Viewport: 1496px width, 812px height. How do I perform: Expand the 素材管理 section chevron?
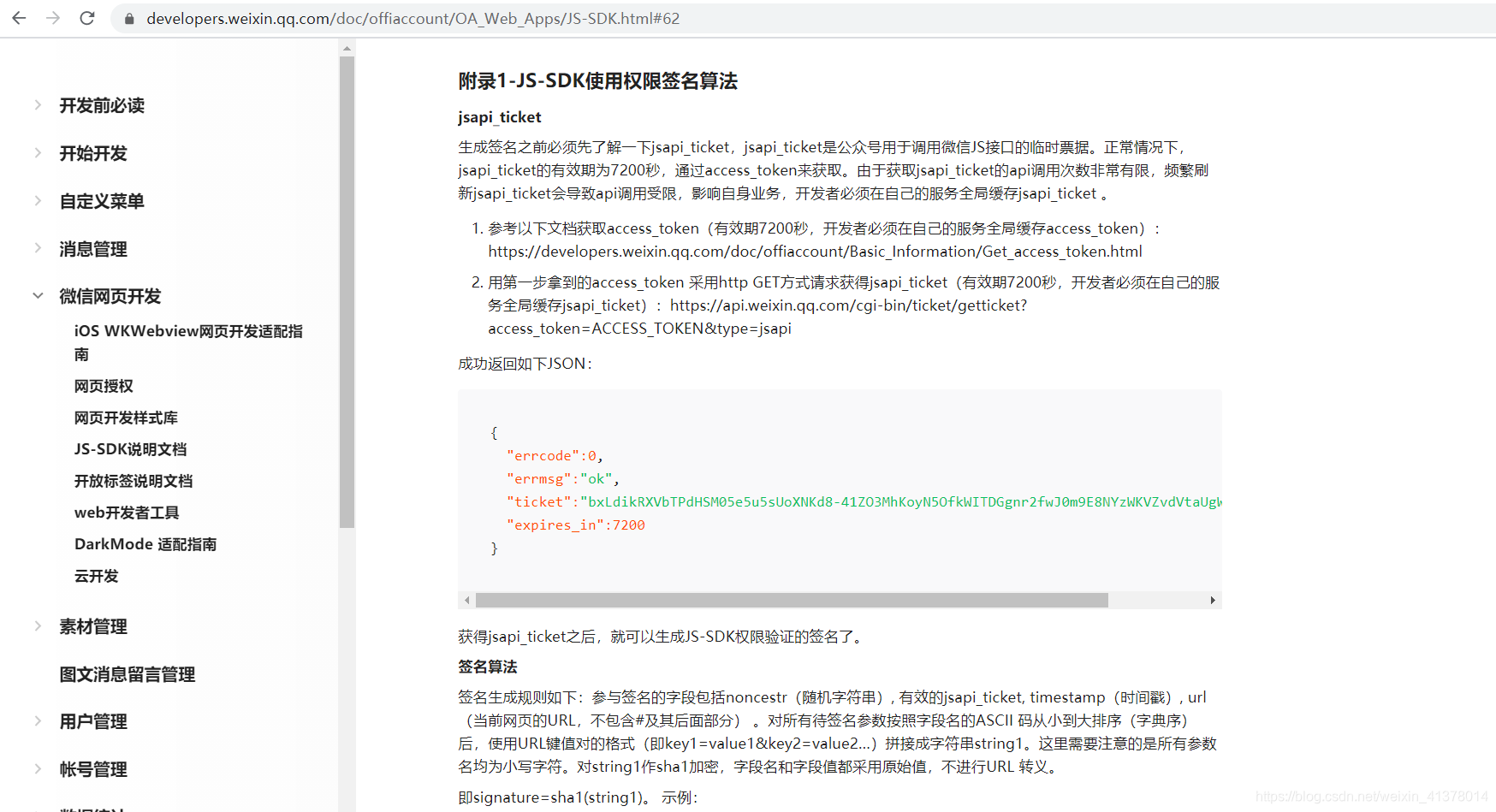click(38, 625)
